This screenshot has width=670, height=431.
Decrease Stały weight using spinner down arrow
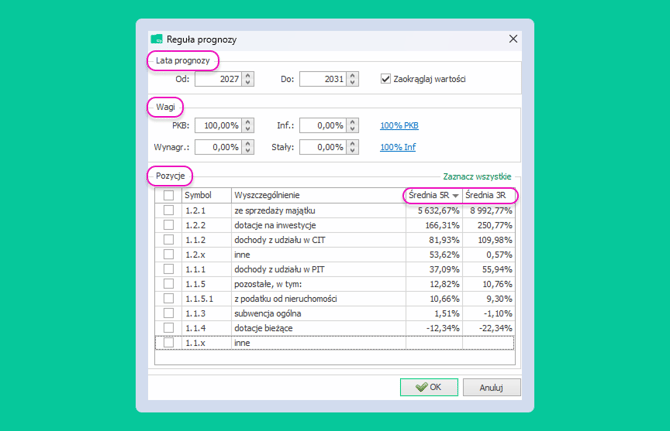point(352,151)
